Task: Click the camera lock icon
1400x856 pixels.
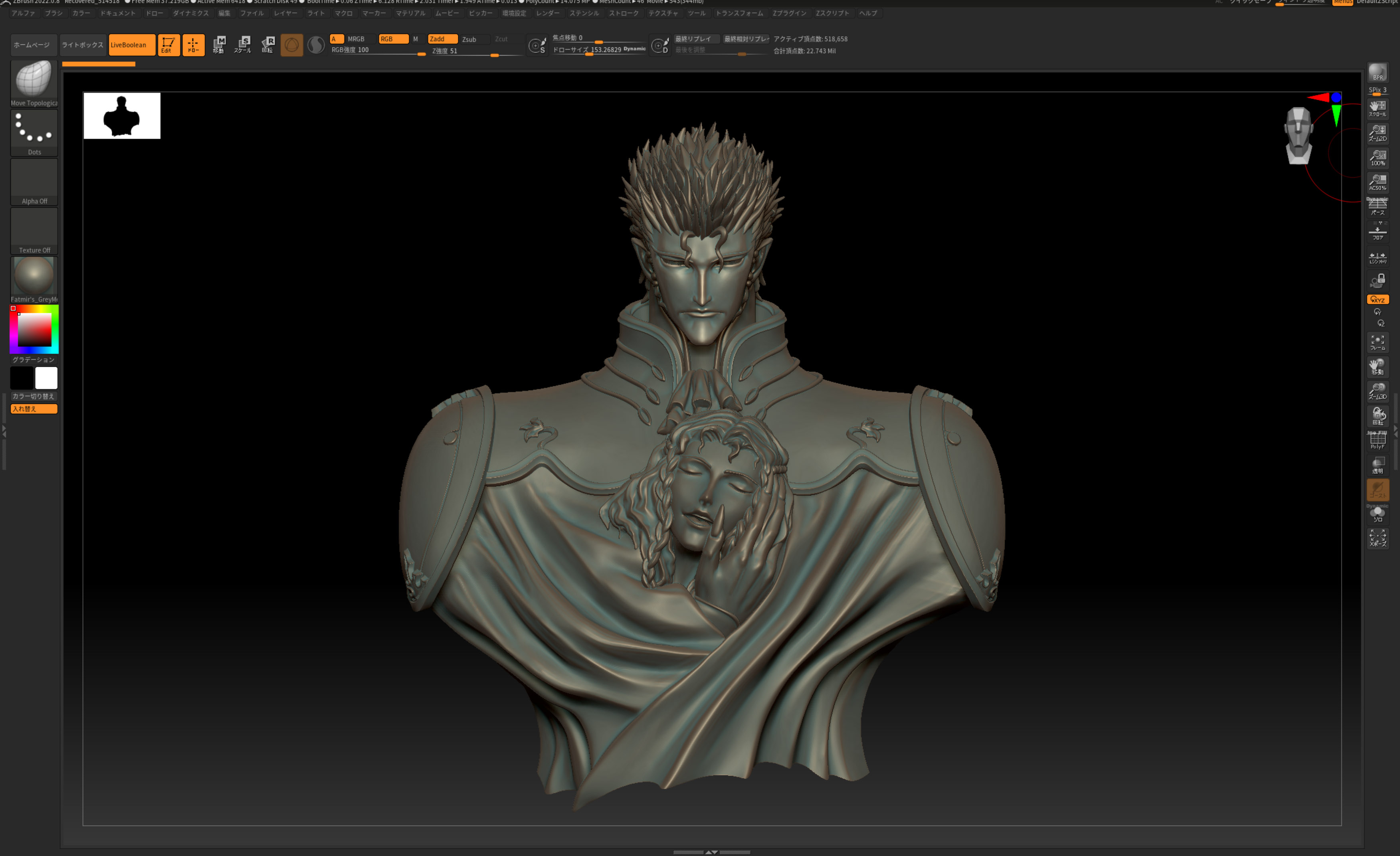Action: (x=1377, y=281)
